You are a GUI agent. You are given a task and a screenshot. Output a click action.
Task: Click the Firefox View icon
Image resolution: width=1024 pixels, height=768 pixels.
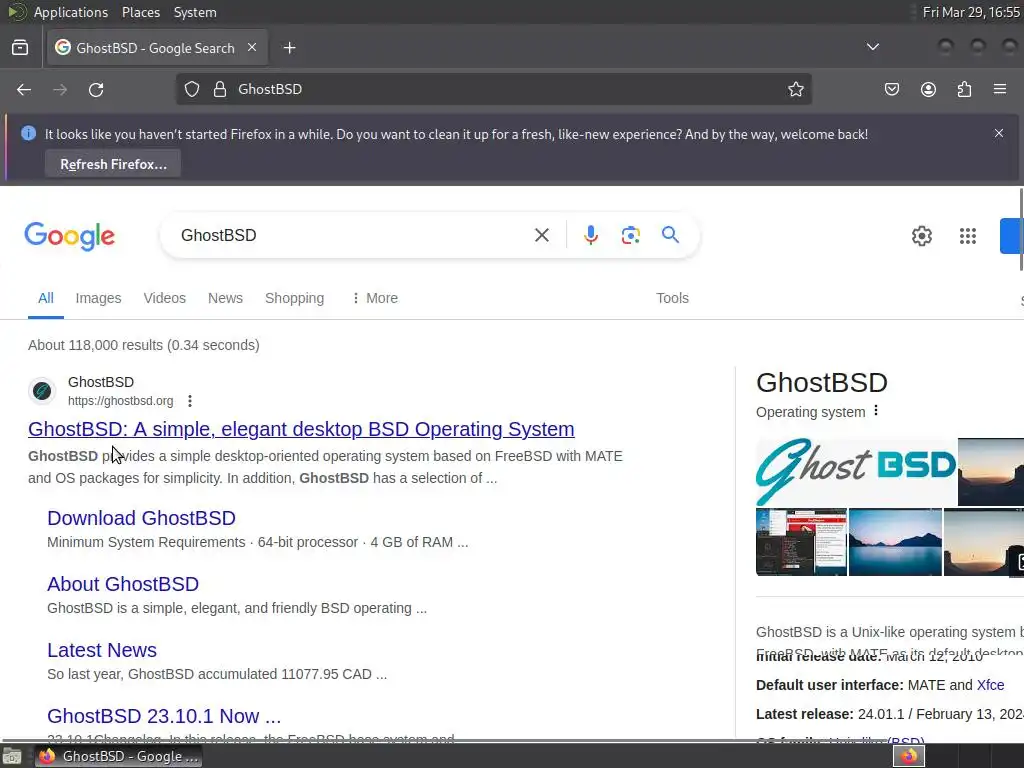[x=20, y=48]
